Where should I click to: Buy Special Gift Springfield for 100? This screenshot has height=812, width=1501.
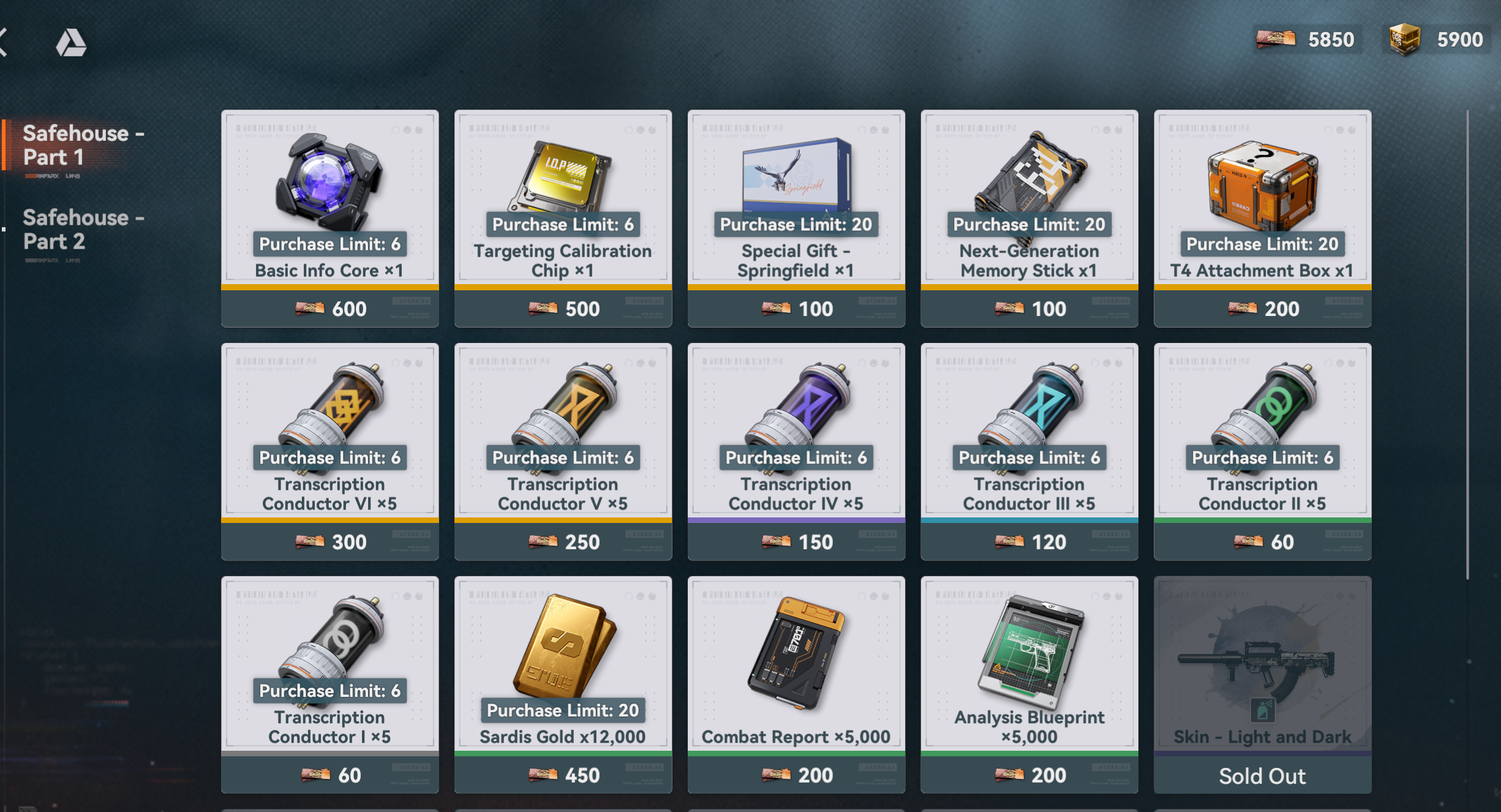796,309
